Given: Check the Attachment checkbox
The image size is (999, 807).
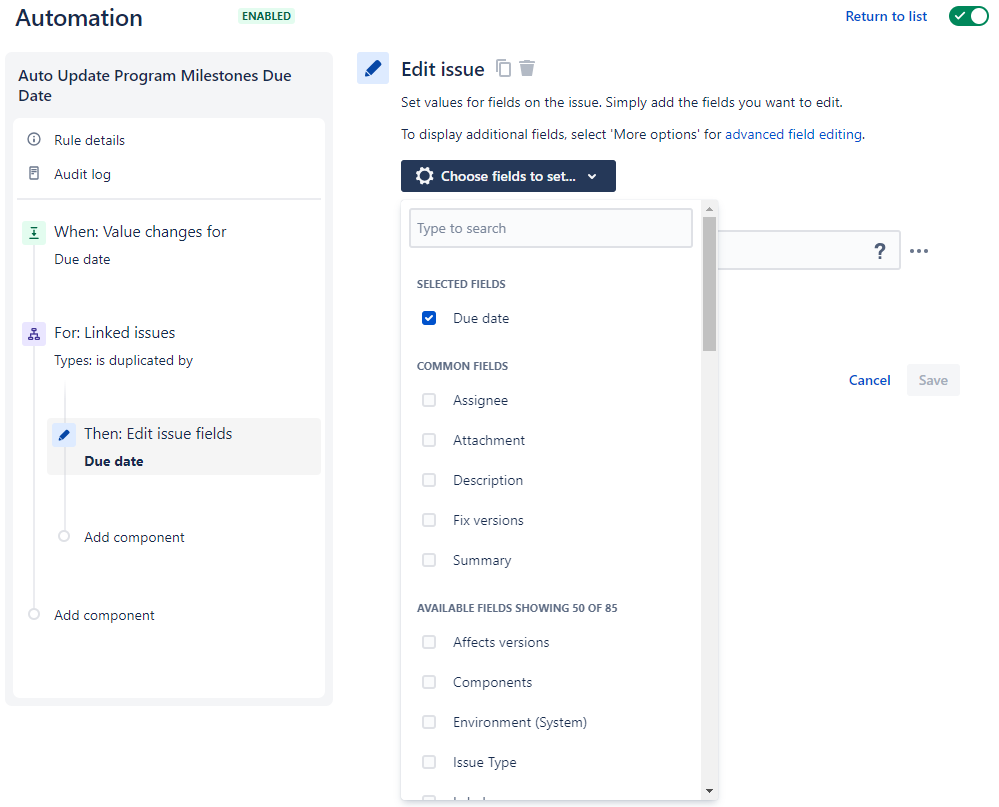Looking at the screenshot, I should tap(429, 440).
